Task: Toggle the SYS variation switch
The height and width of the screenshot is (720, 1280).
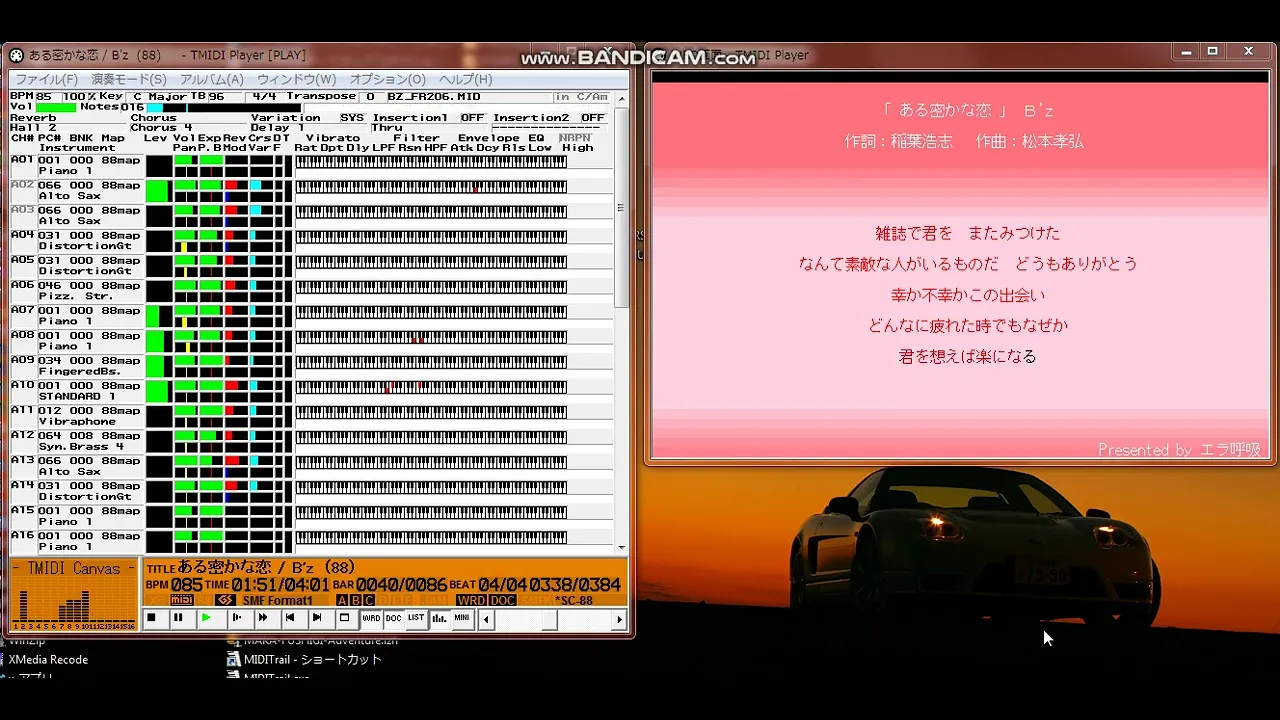Action: pyautogui.click(x=352, y=118)
